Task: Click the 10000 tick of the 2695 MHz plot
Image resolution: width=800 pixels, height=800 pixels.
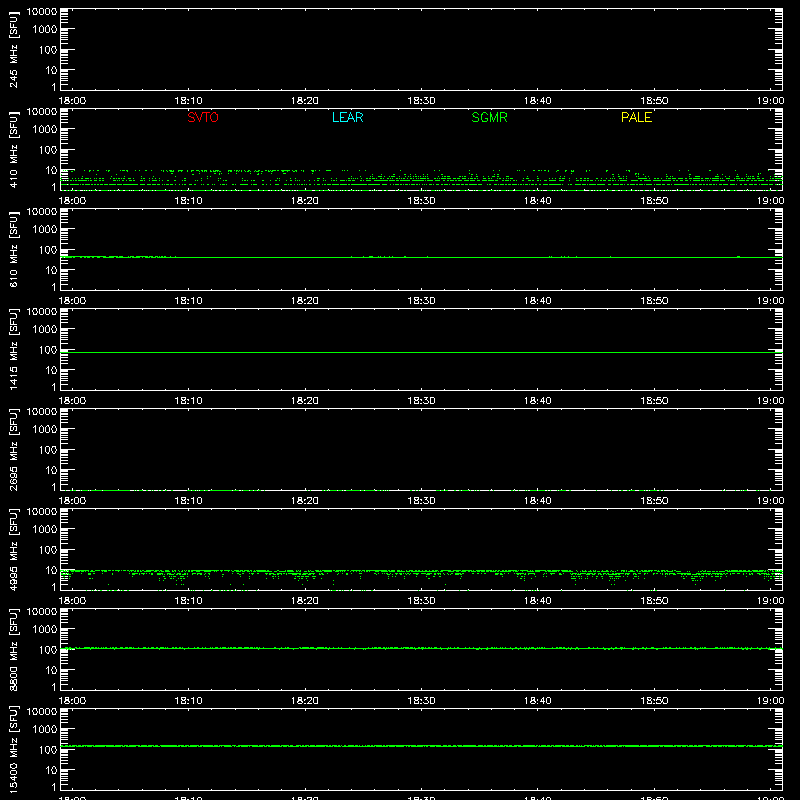Action: pos(42,412)
